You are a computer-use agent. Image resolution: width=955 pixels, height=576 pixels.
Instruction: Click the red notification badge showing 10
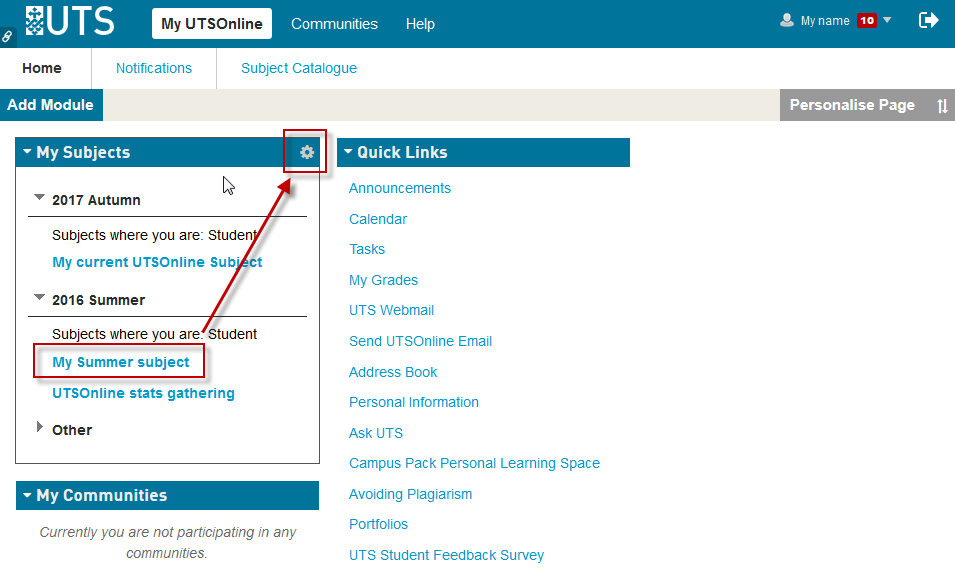pyautogui.click(x=866, y=21)
